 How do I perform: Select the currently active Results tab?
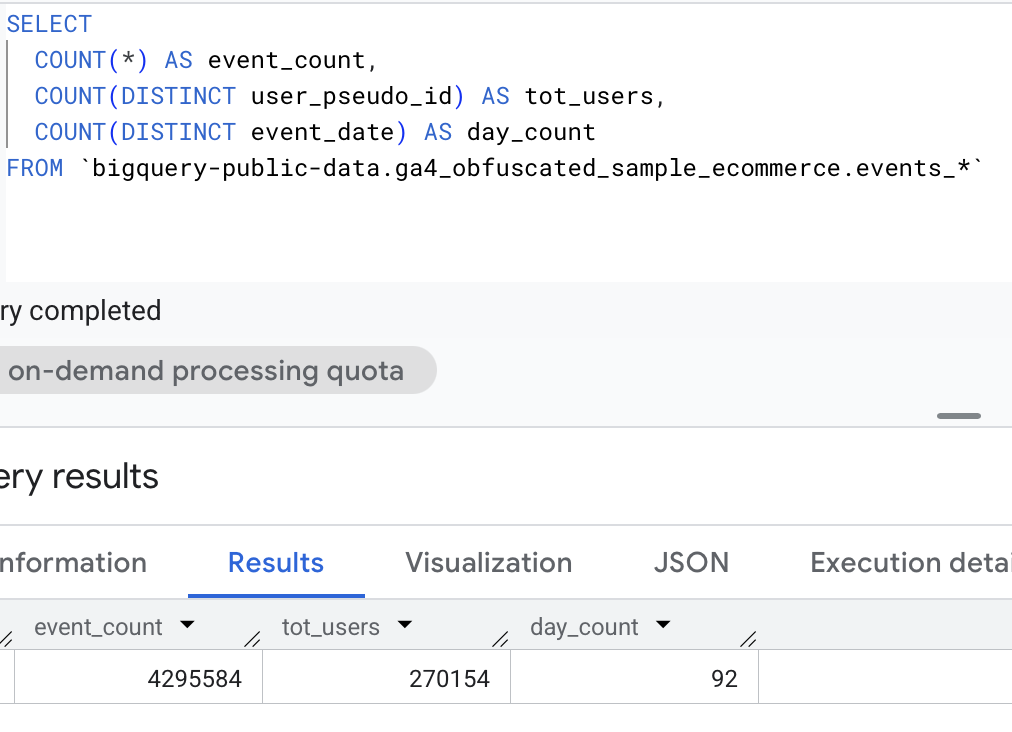pyautogui.click(x=276, y=563)
